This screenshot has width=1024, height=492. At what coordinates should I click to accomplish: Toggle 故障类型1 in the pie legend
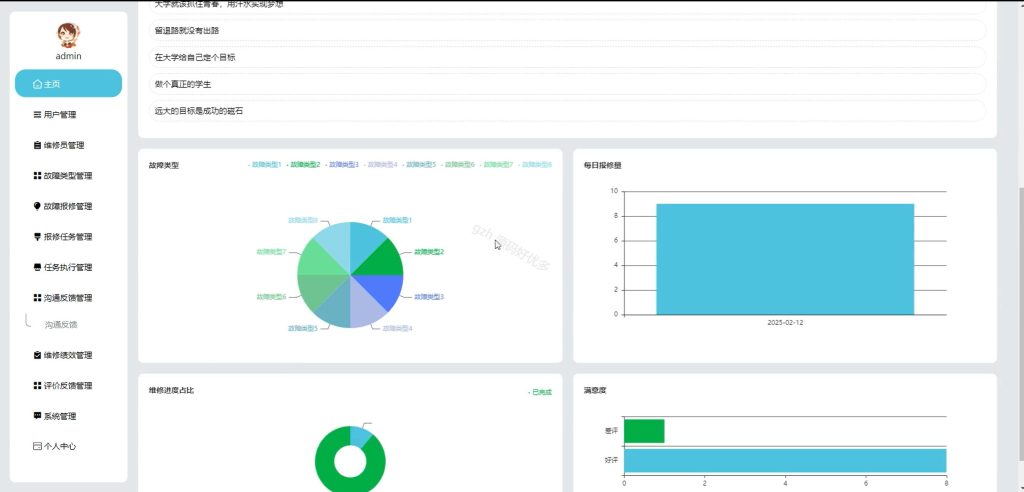coord(265,165)
